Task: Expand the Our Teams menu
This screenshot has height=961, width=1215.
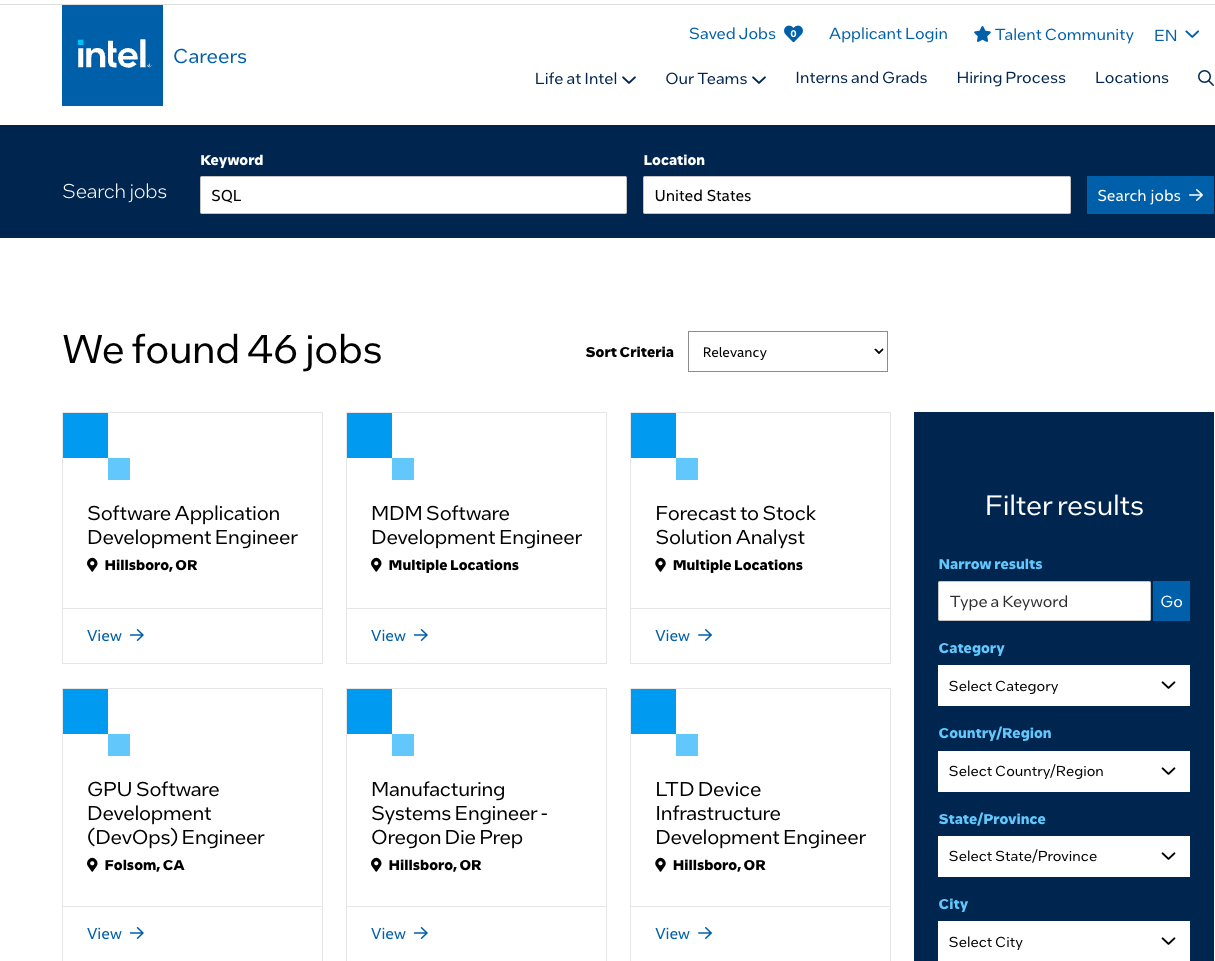Action: [716, 78]
